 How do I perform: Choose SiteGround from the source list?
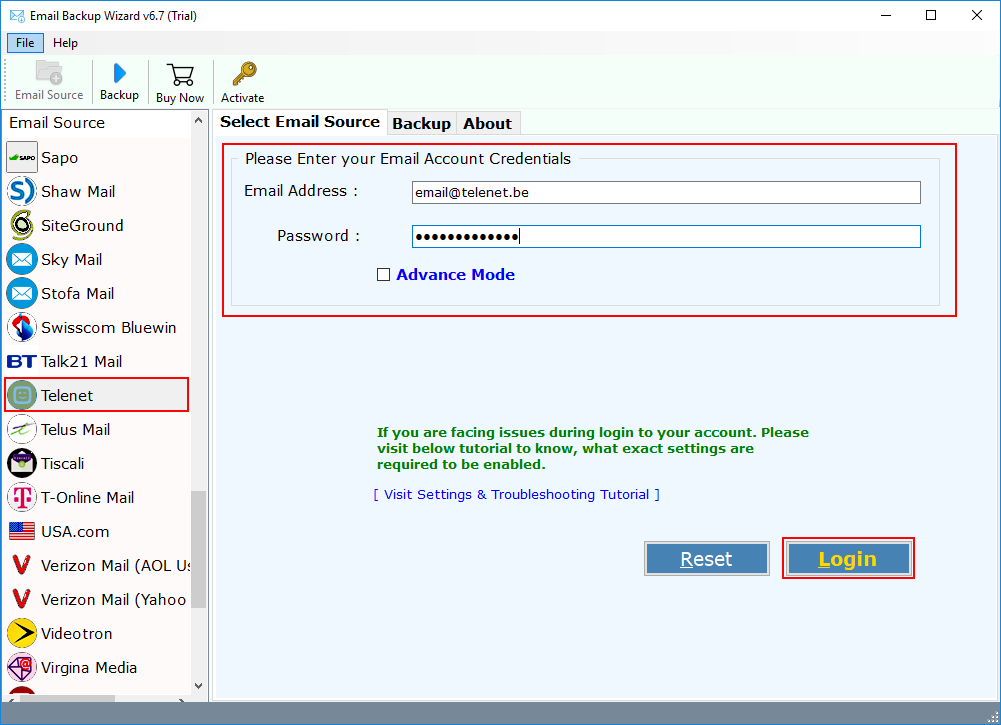(x=82, y=225)
